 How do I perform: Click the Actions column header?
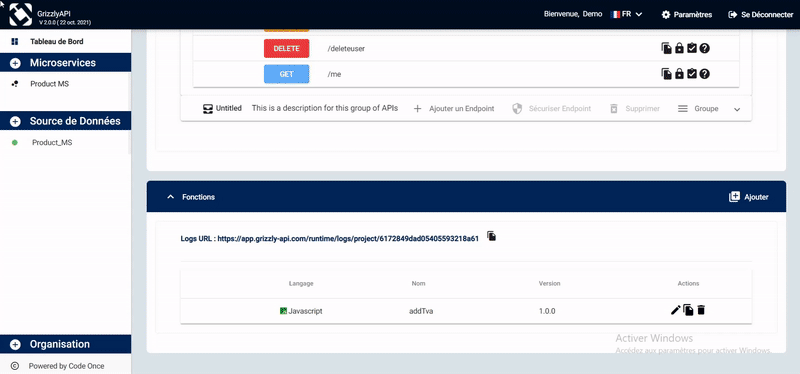tap(688, 283)
